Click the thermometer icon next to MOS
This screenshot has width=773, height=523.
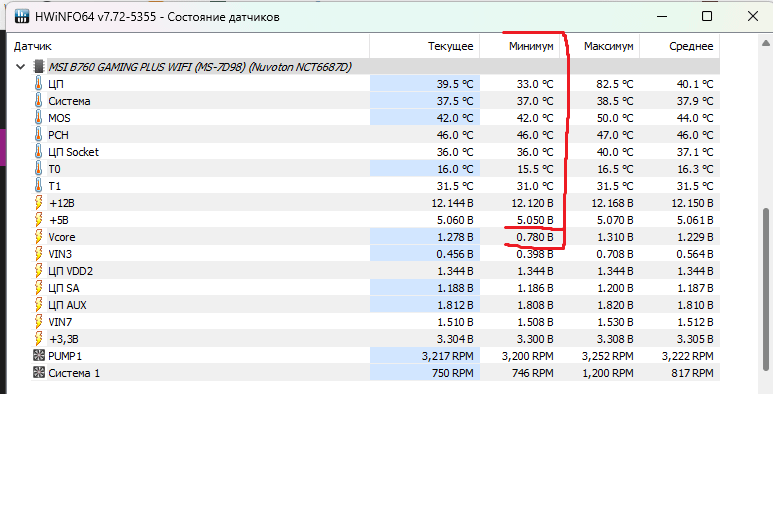tap(38, 118)
